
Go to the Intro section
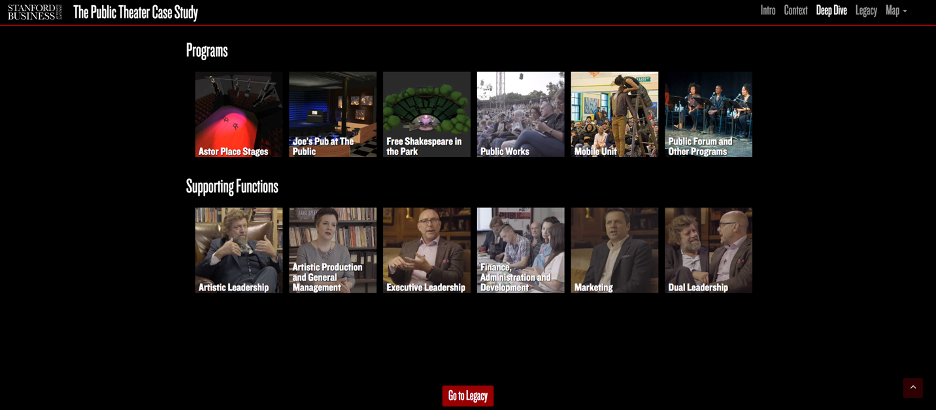point(768,11)
